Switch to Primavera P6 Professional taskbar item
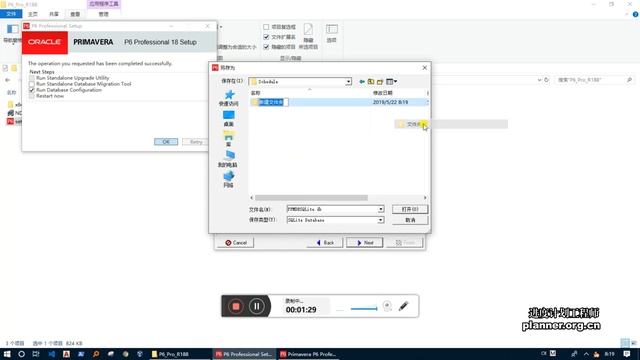Viewport: 640px width, 360px height. (x=309, y=354)
